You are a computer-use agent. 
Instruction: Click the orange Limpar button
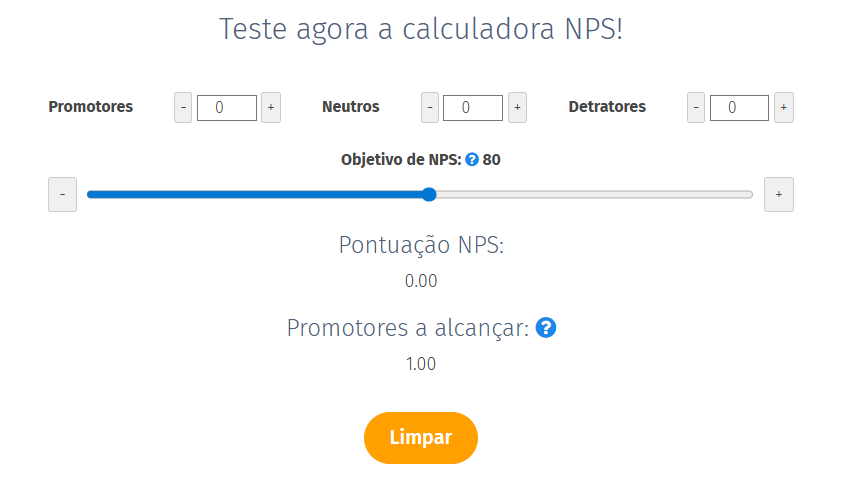(421, 438)
